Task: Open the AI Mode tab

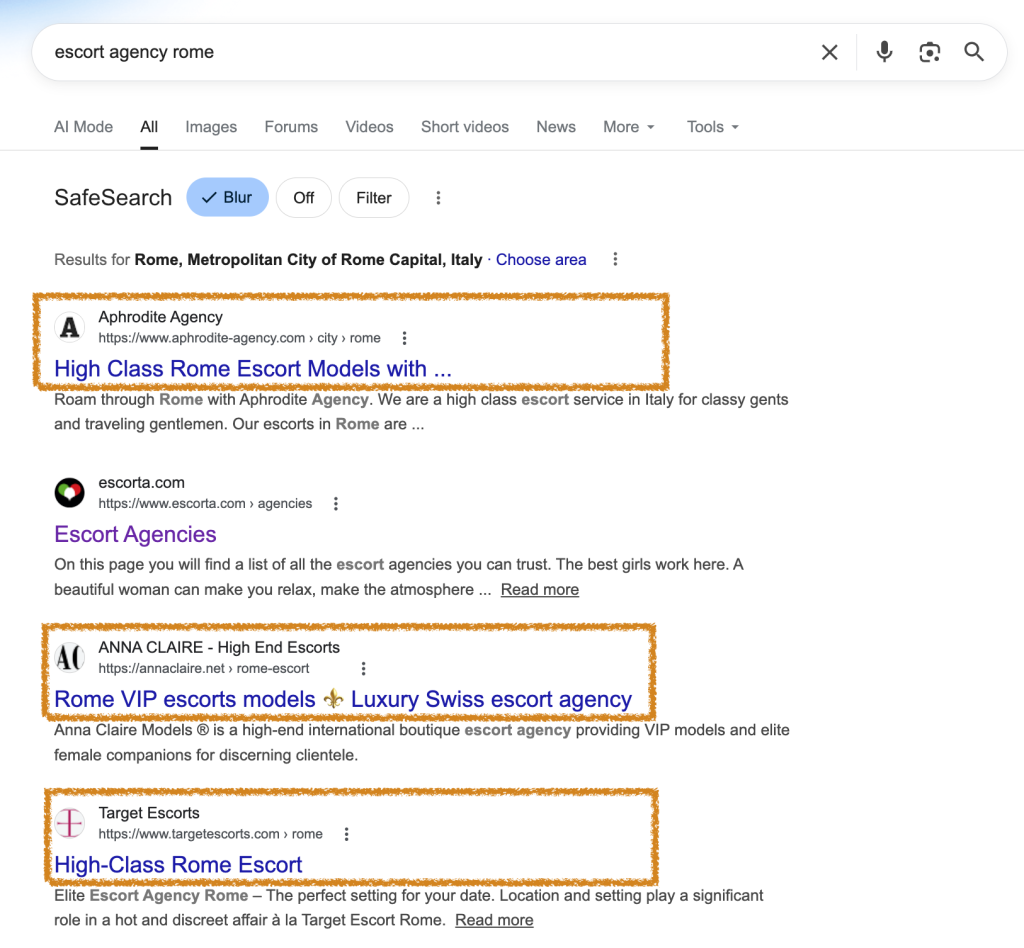Action: [83, 127]
